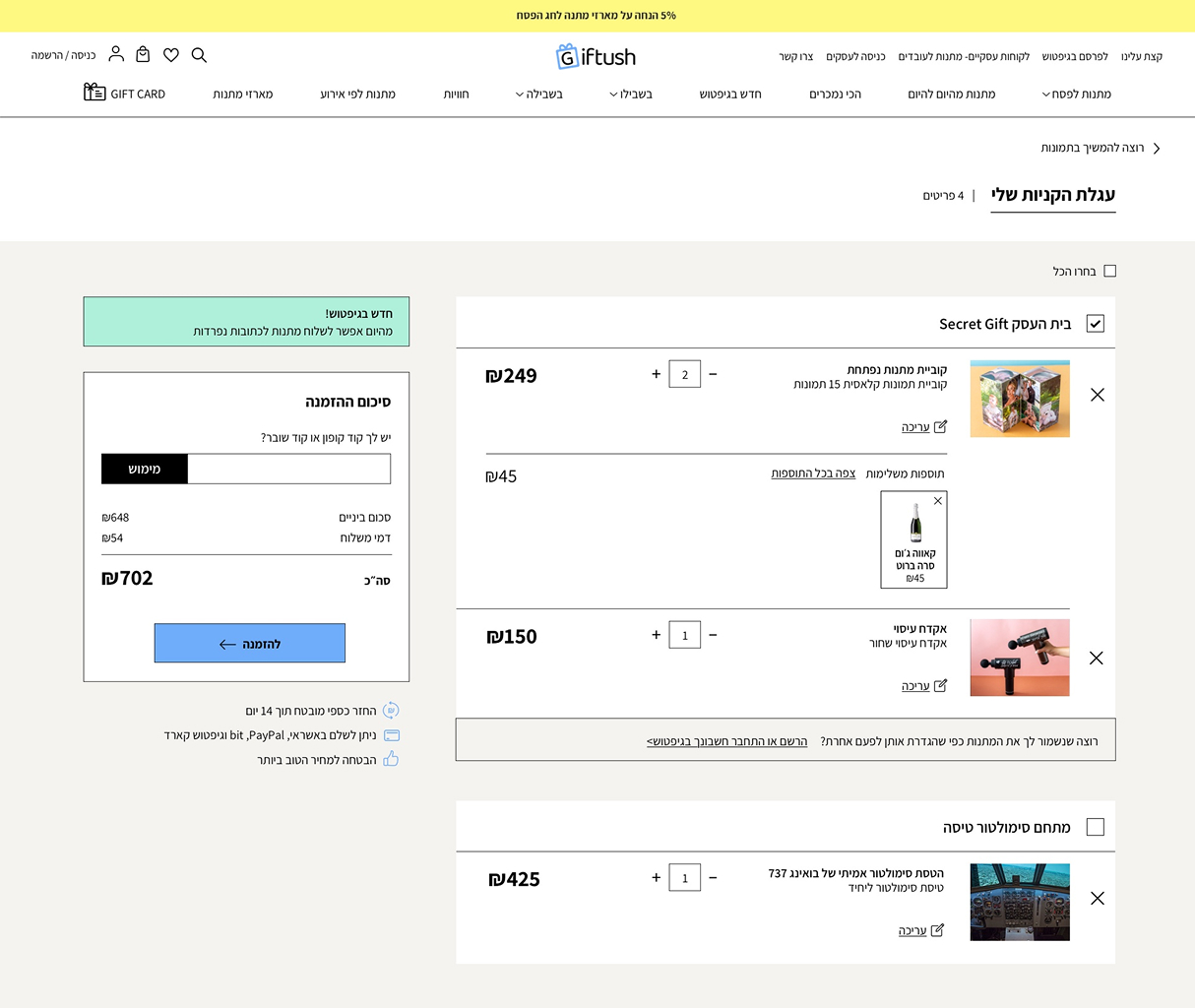
Task: Check the 'מתחם סימולטור טיסה' checkbox
Action: pyautogui.click(x=1095, y=827)
